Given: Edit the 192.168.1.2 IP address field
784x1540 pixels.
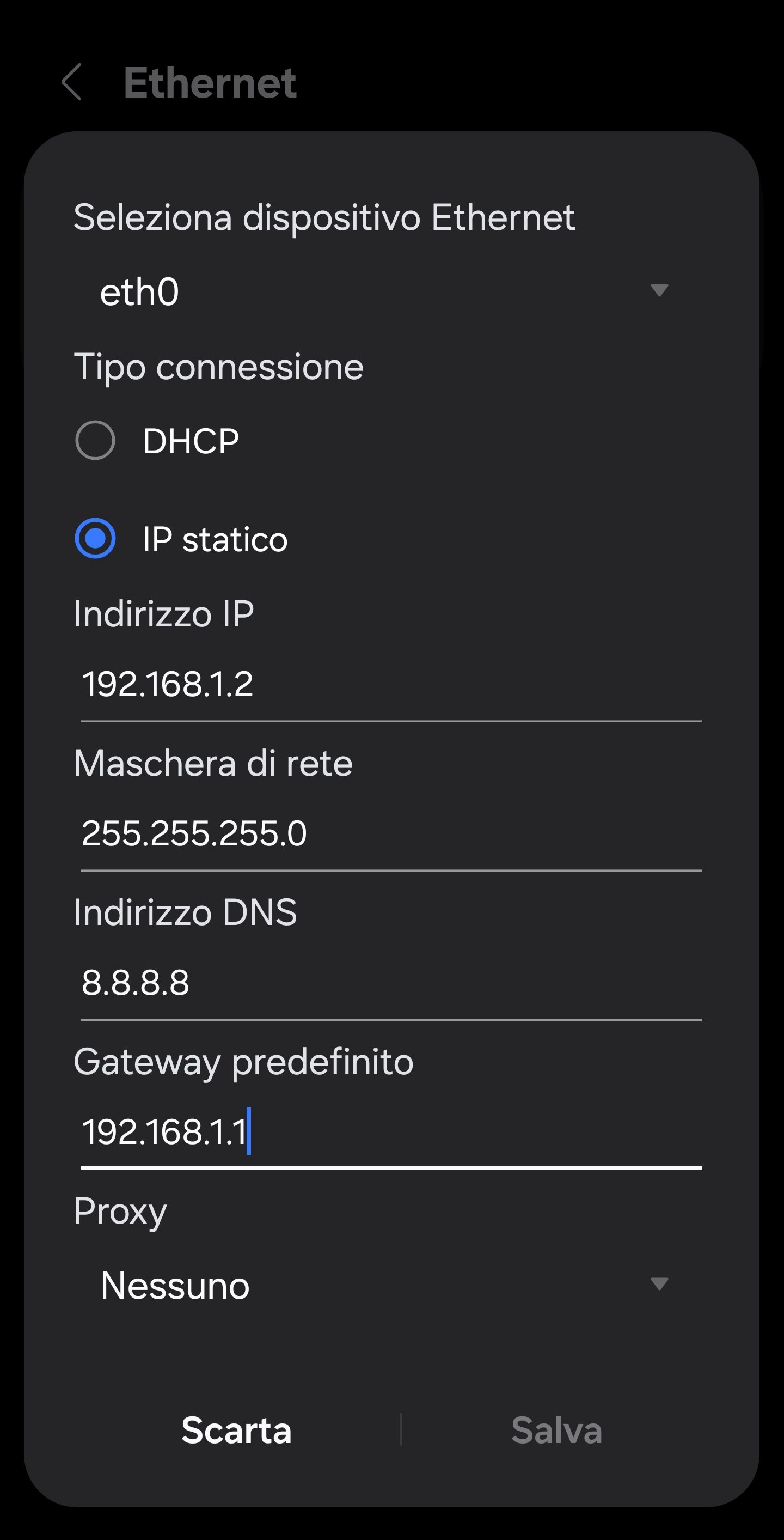Looking at the screenshot, I should [x=391, y=684].
